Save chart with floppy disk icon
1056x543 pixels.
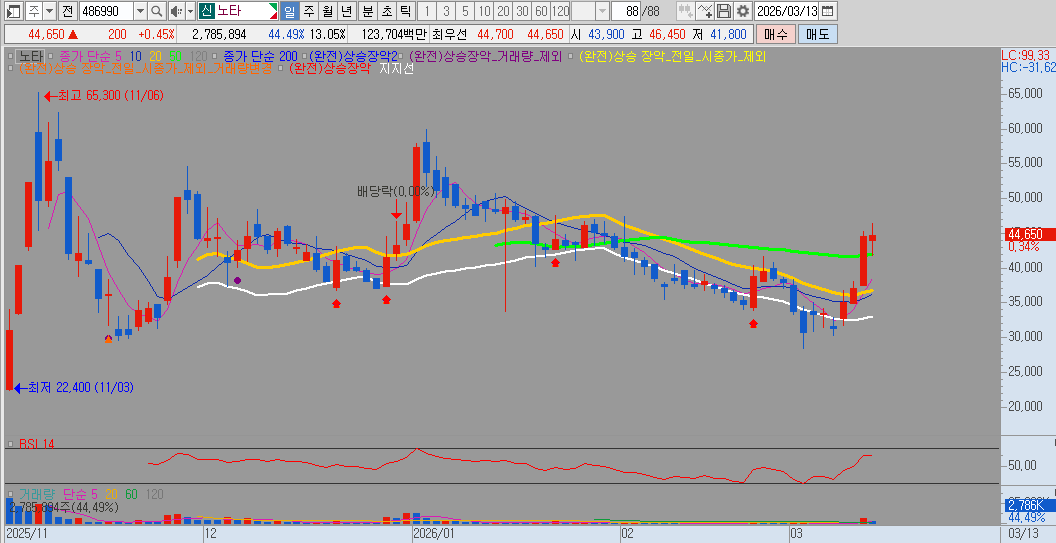[x=723, y=11]
